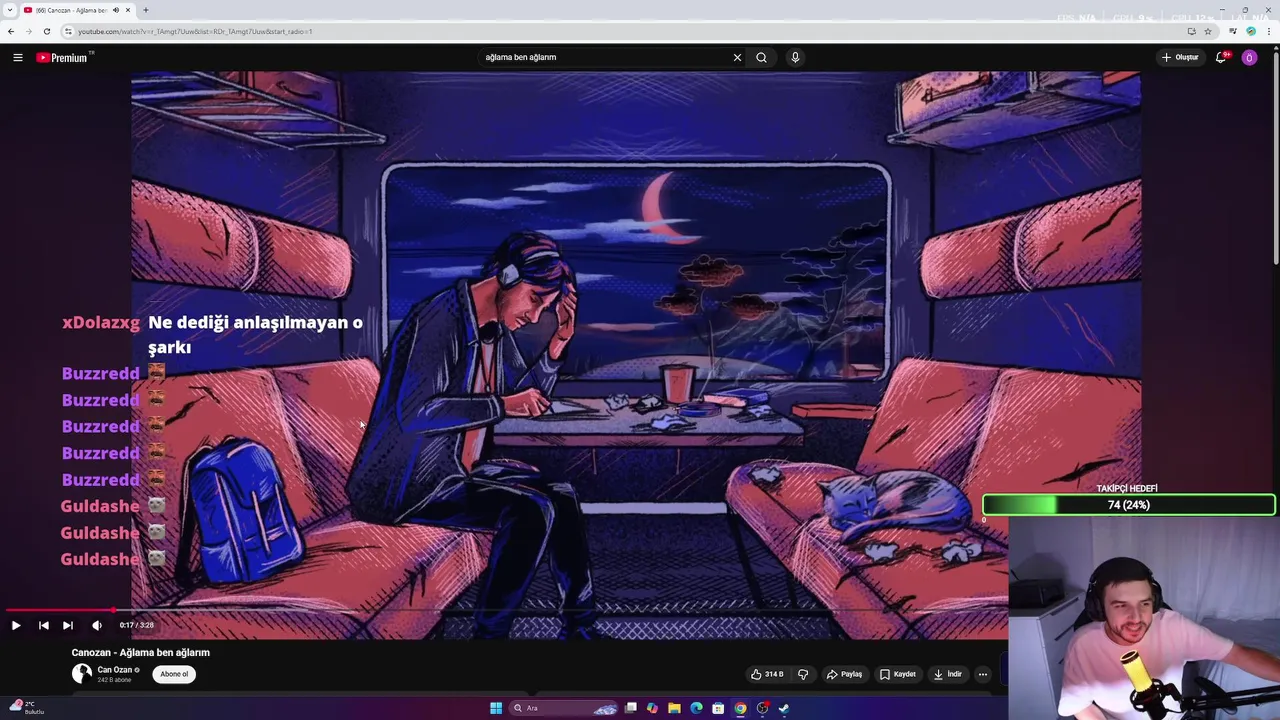The image size is (1280, 720).
Task: Click video title Canozan - Ağlama ben ağlarım
Action: tap(141, 652)
